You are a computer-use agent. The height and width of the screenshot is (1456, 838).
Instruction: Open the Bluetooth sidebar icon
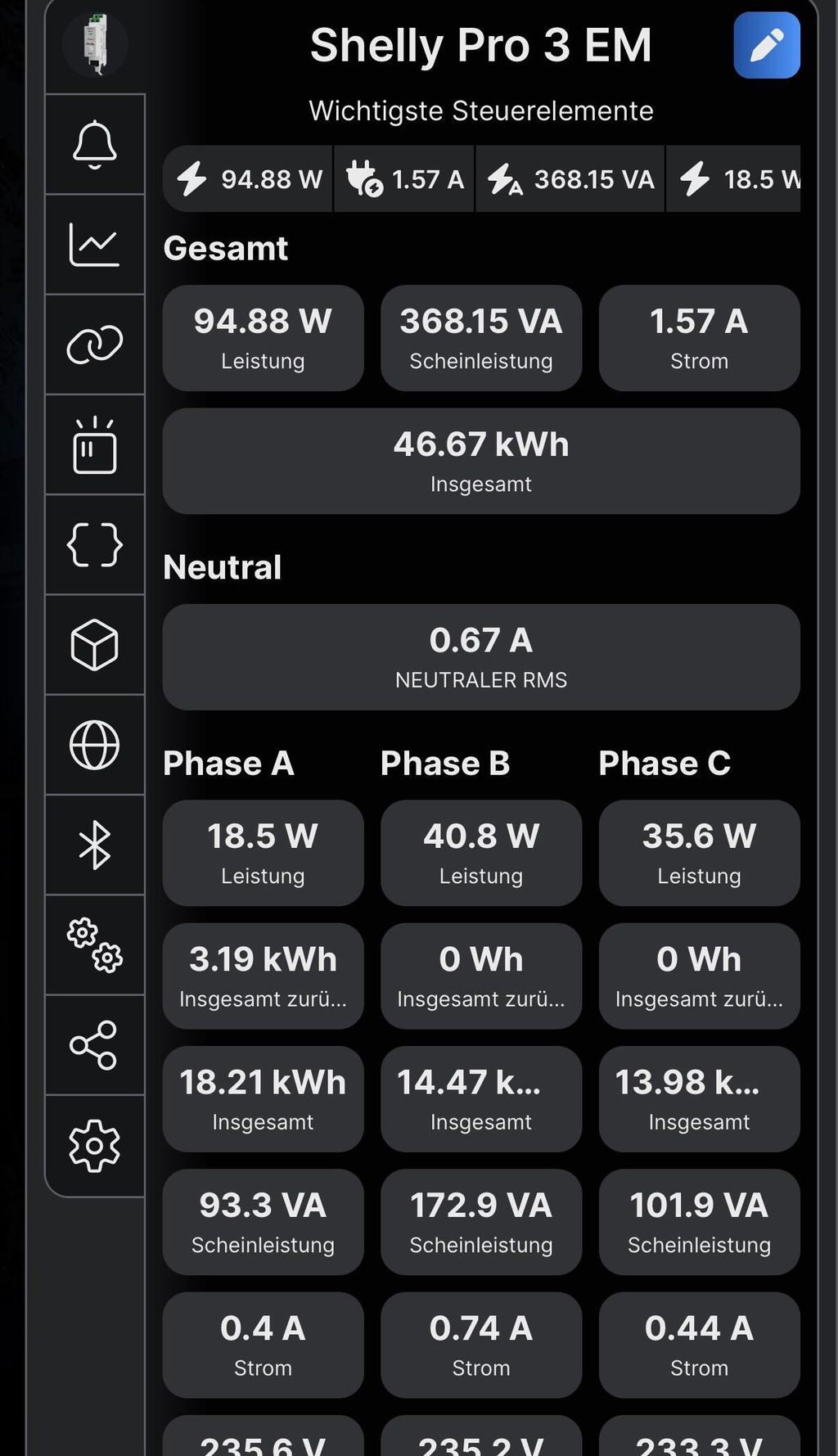click(x=95, y=845)
